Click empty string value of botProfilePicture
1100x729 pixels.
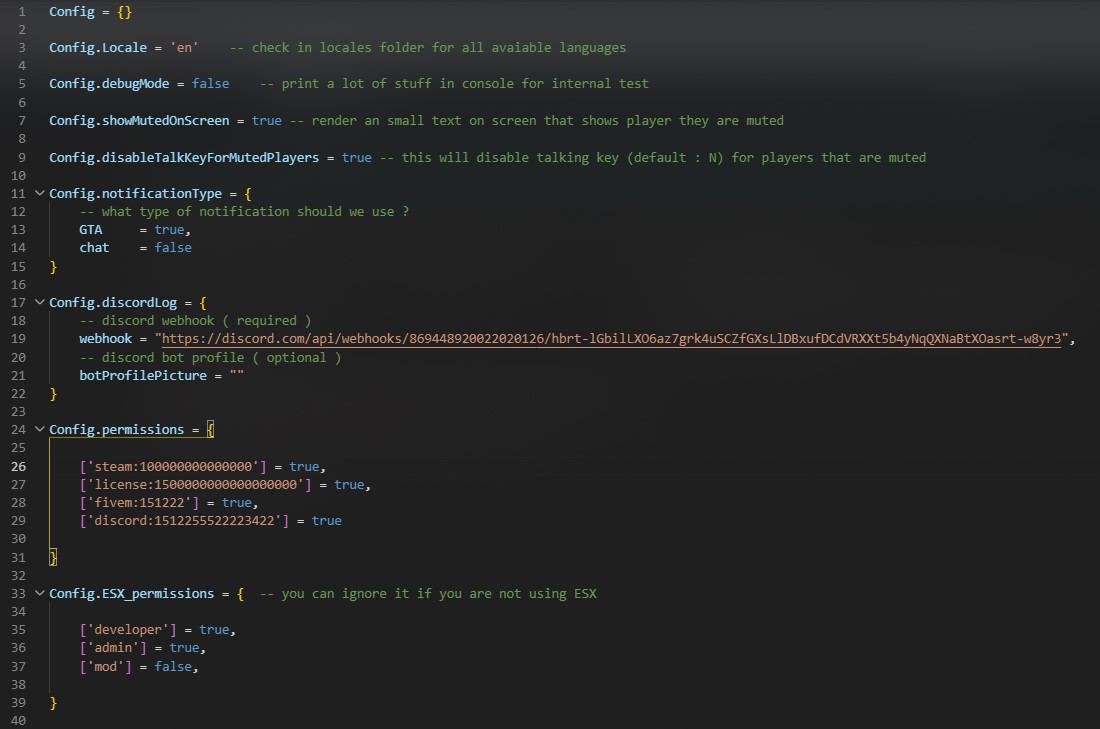tap(236, 376)
